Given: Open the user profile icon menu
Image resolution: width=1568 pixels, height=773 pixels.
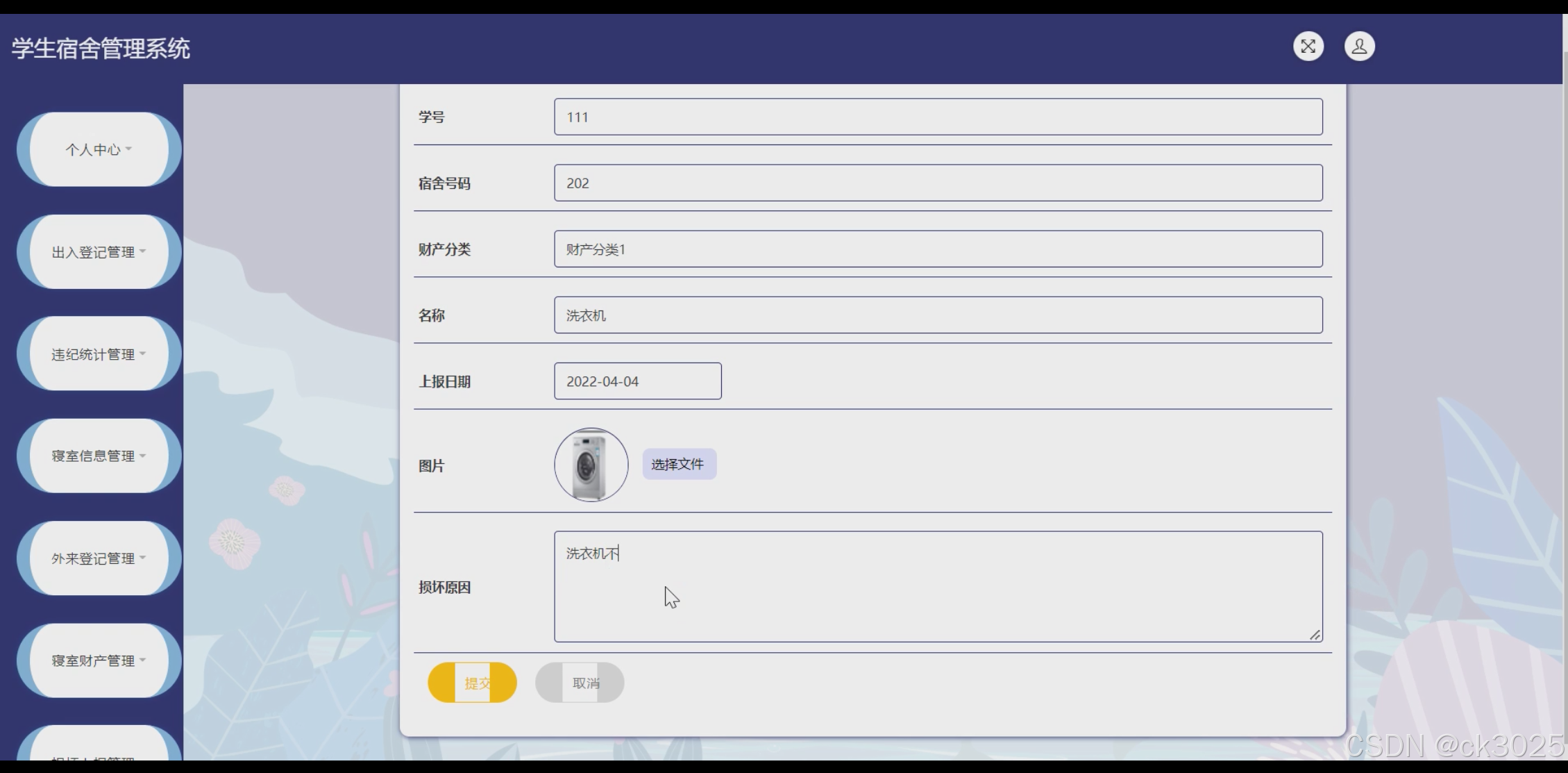Looking at the screenshot, I should 1359,47.
